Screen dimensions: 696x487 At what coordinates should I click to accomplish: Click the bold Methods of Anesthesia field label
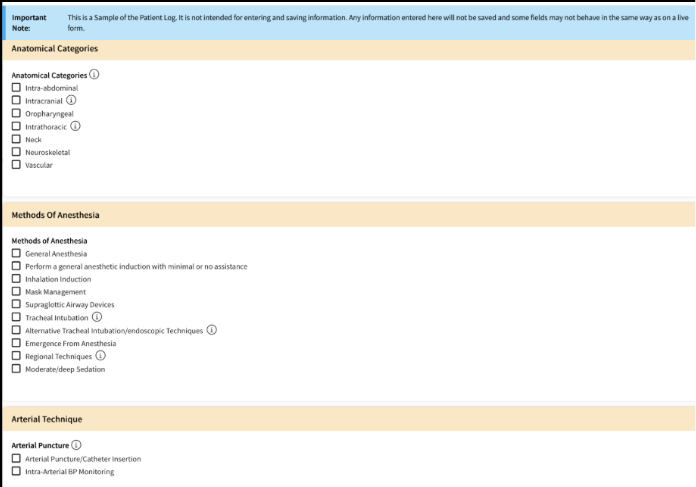point(49,241)
